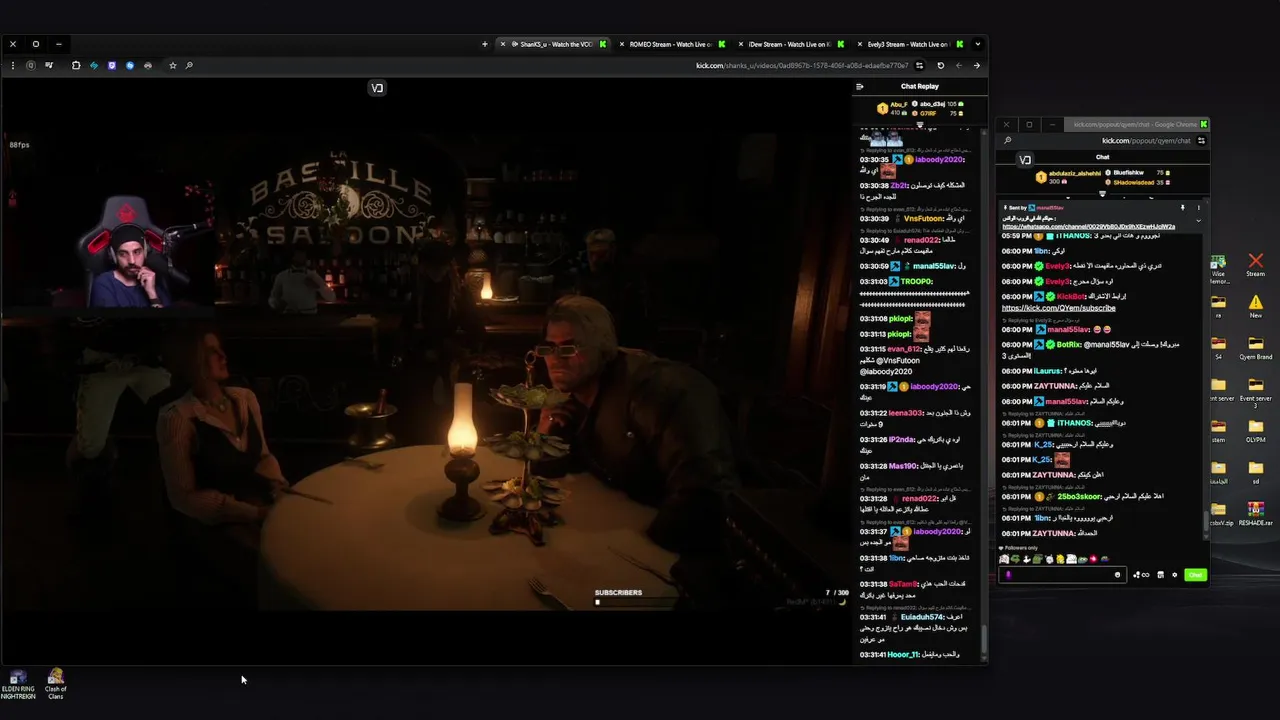Click the Kick logo badge above video

(x=377, y=88)
